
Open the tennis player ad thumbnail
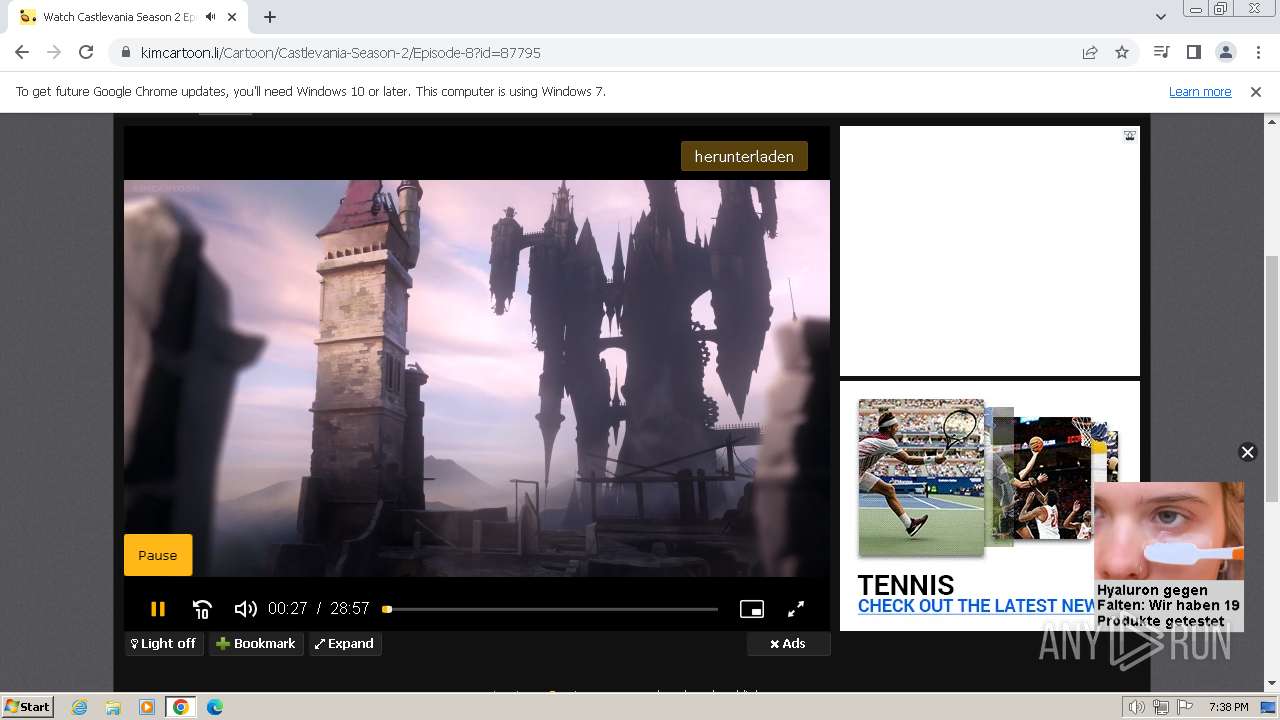coord(921,477)
